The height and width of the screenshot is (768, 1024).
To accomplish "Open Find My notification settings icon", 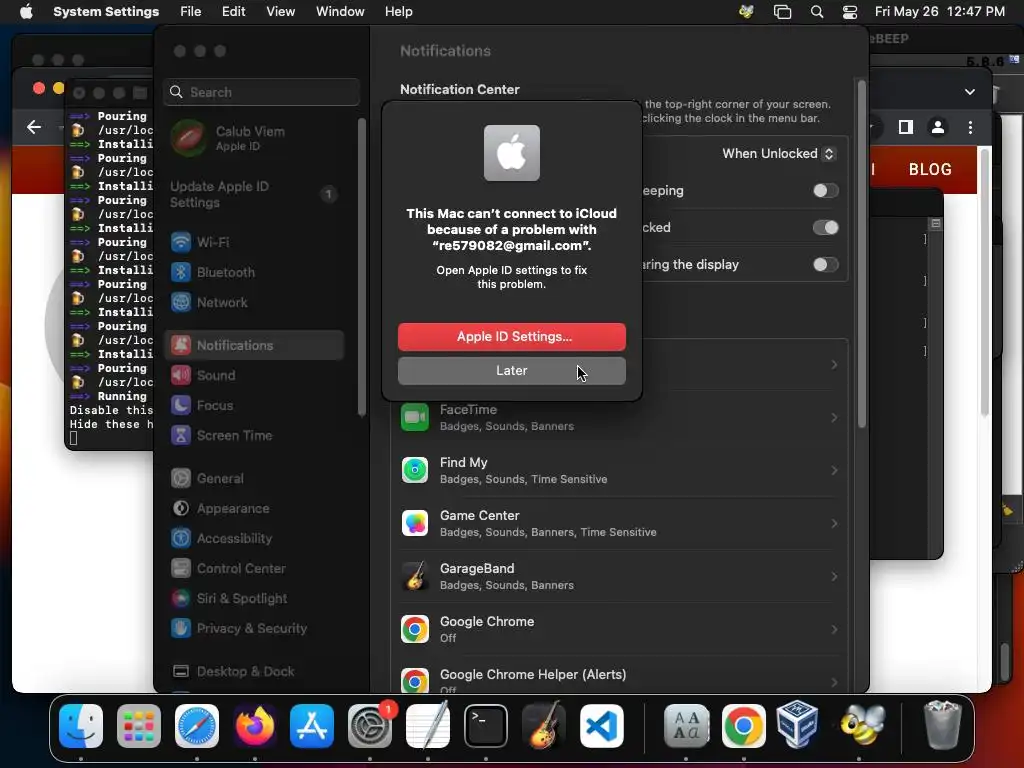I will (415, 470).
